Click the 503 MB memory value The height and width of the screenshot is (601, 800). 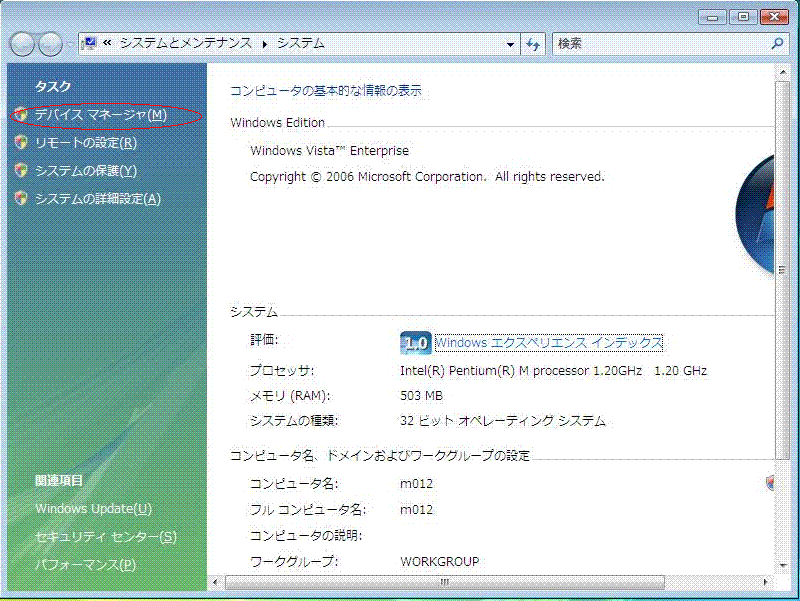(x=421, y=395)
